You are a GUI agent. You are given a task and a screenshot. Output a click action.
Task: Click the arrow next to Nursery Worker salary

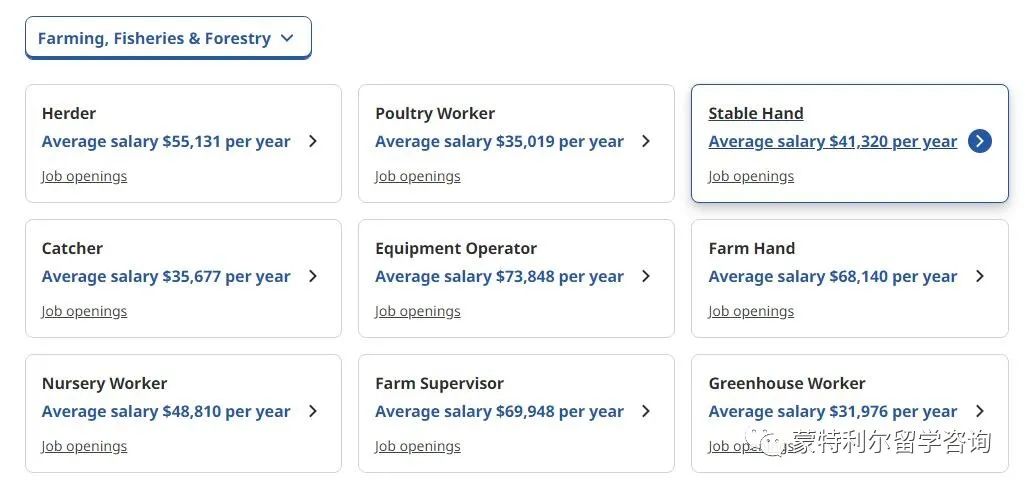click(313, 411)
